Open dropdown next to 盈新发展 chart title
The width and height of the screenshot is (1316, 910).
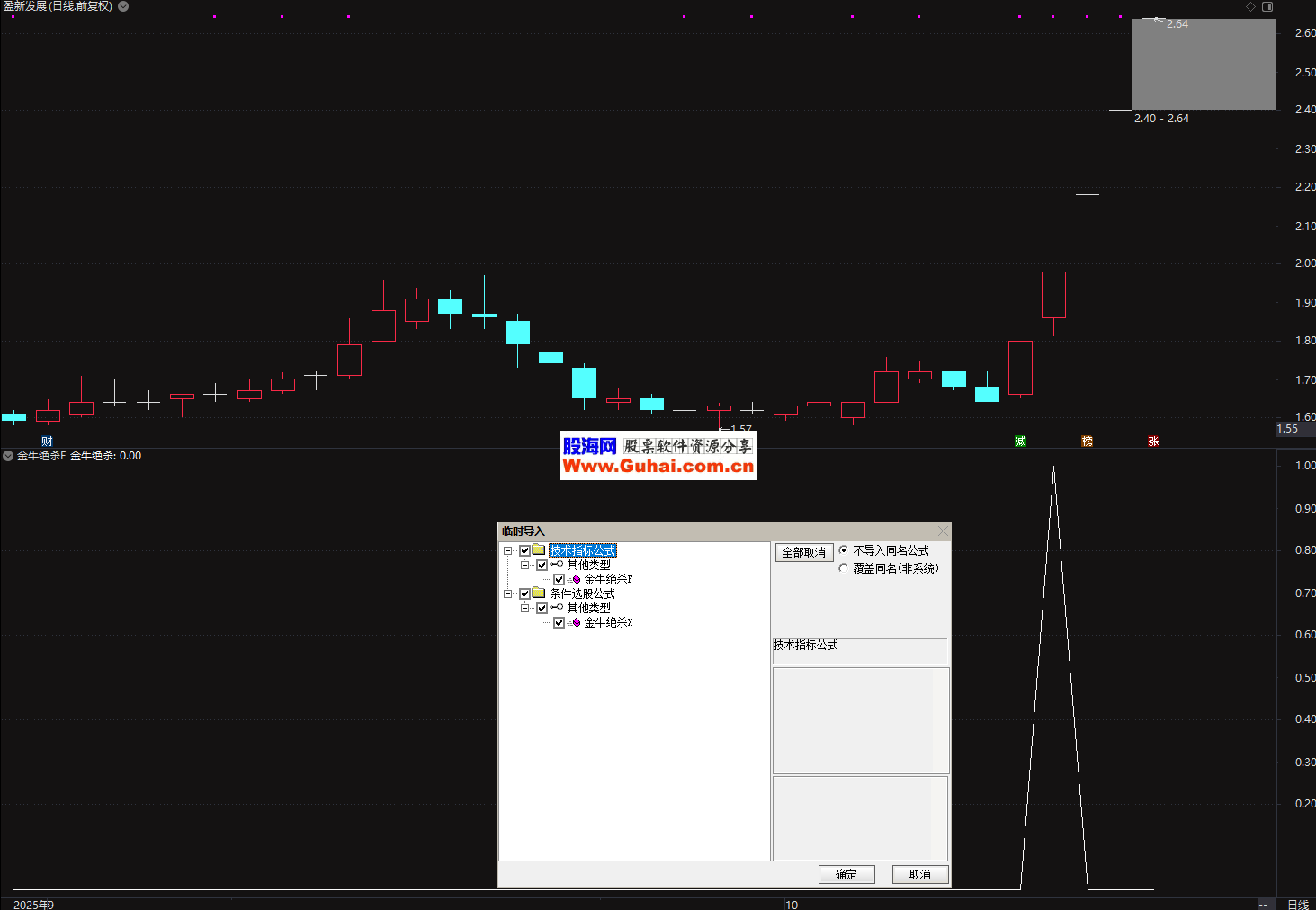123,6
